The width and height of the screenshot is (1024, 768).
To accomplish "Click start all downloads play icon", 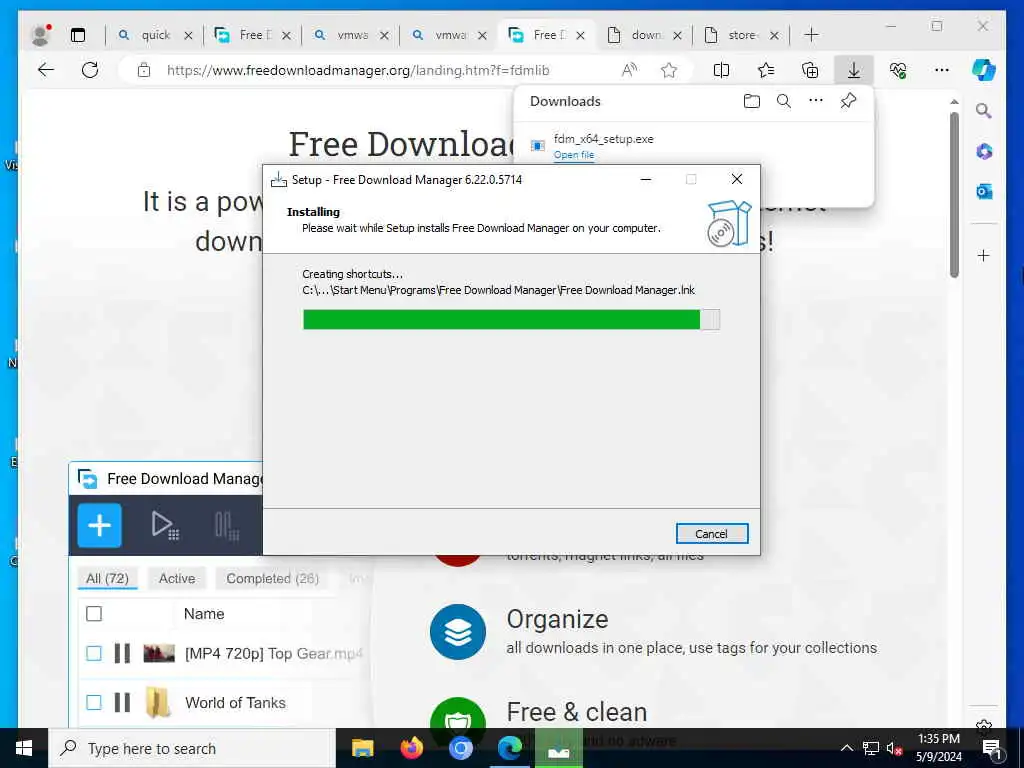I will pos(165,526).
